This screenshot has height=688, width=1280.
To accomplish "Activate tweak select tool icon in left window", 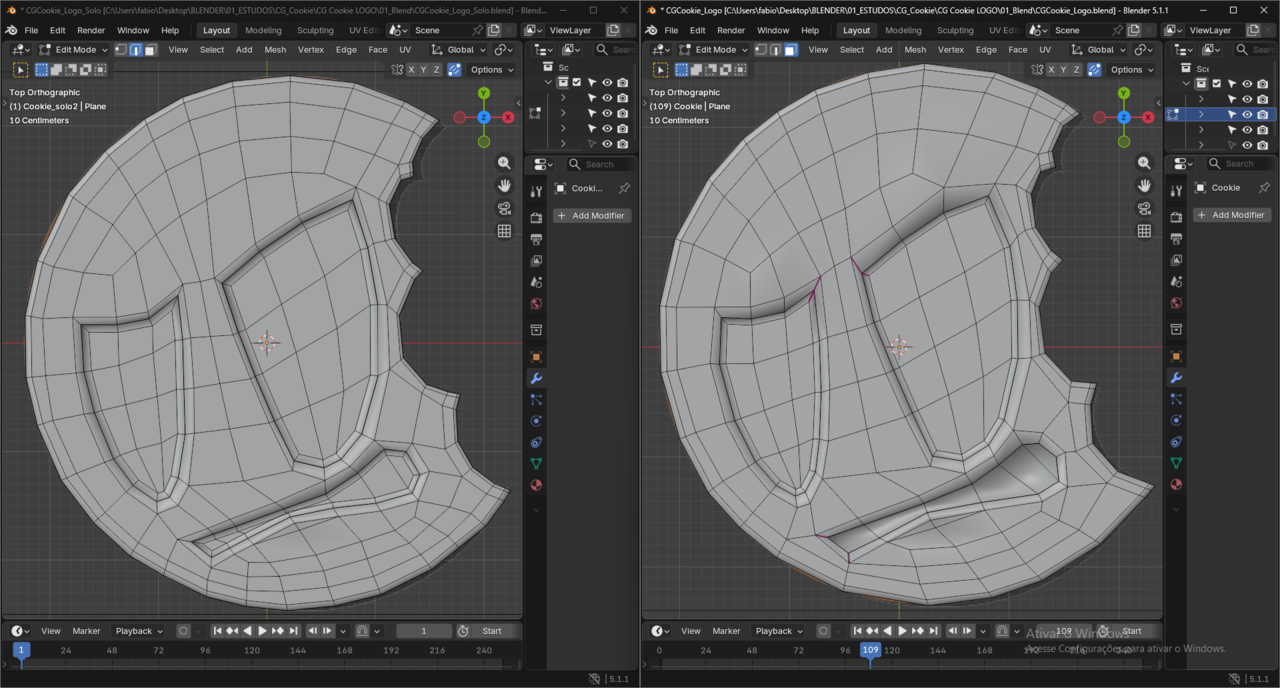I will coord(20,69).
